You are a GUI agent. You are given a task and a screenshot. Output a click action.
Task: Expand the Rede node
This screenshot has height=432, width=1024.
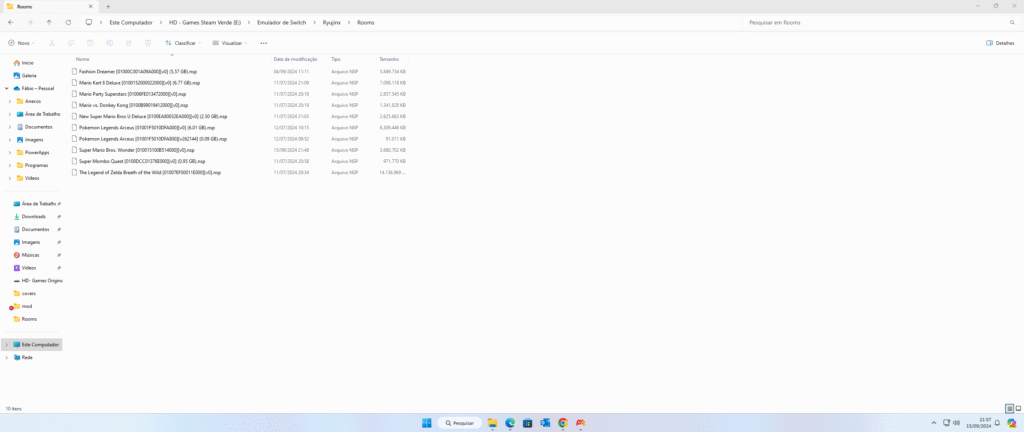[x=6, y=358]
